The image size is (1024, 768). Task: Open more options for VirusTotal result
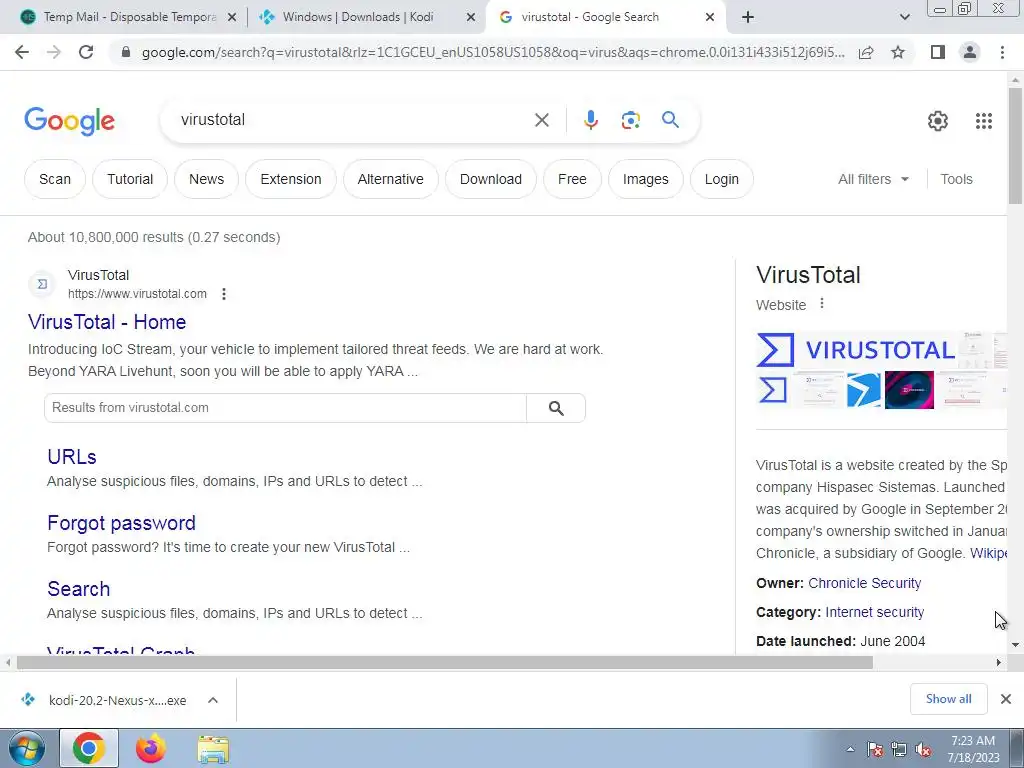224,294
